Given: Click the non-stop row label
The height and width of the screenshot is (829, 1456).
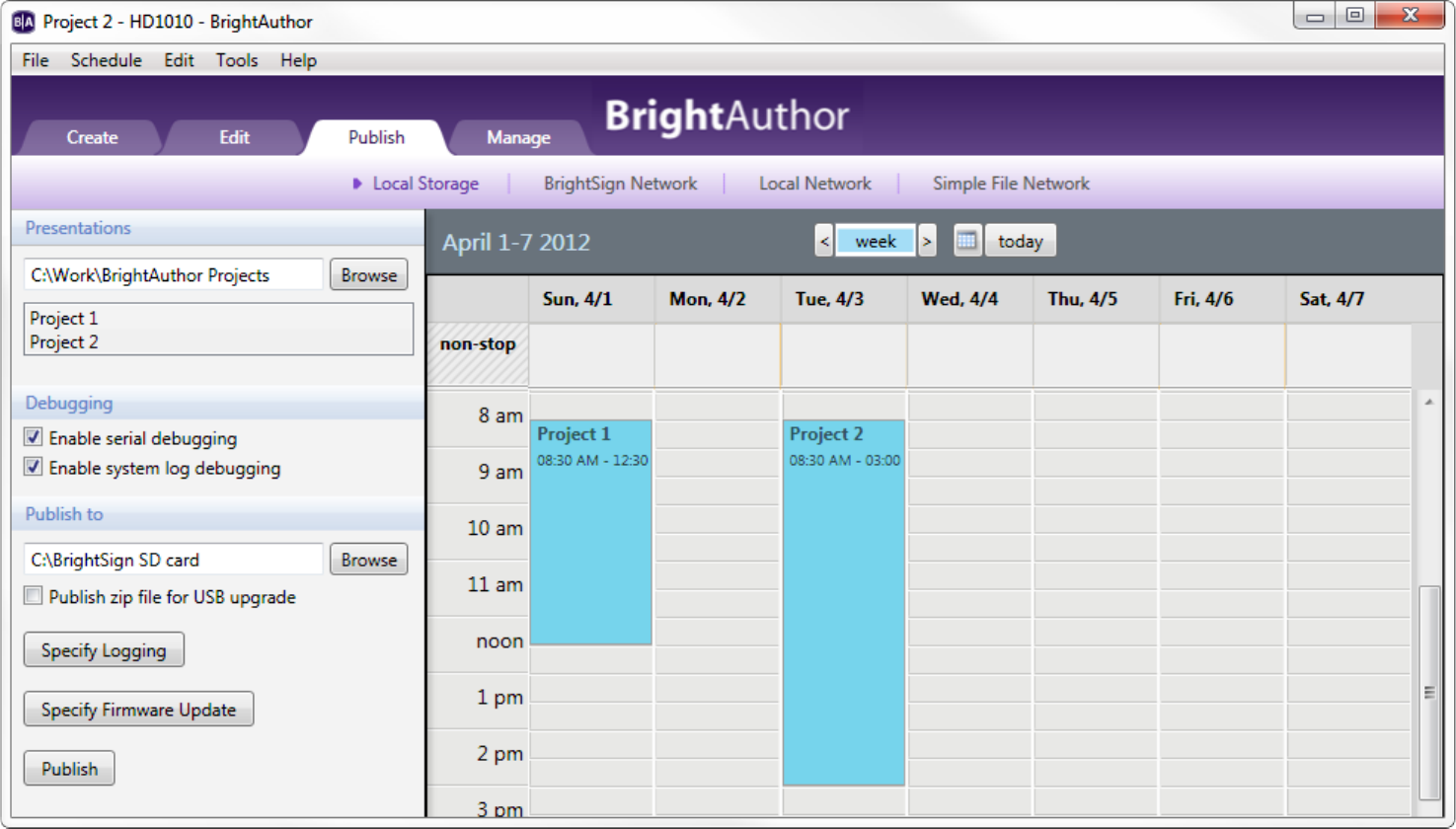Looking at the screenshot, I should pos(479,344).
